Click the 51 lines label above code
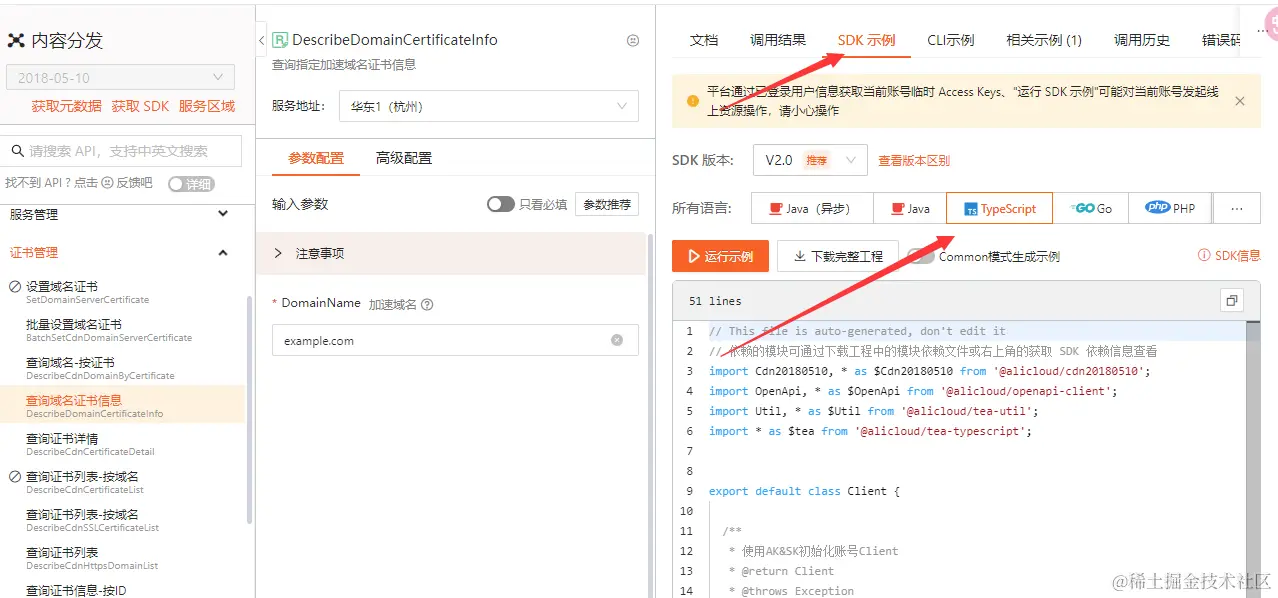The height and width of the screenshot is (598, 1278). (x=715, y=300)
